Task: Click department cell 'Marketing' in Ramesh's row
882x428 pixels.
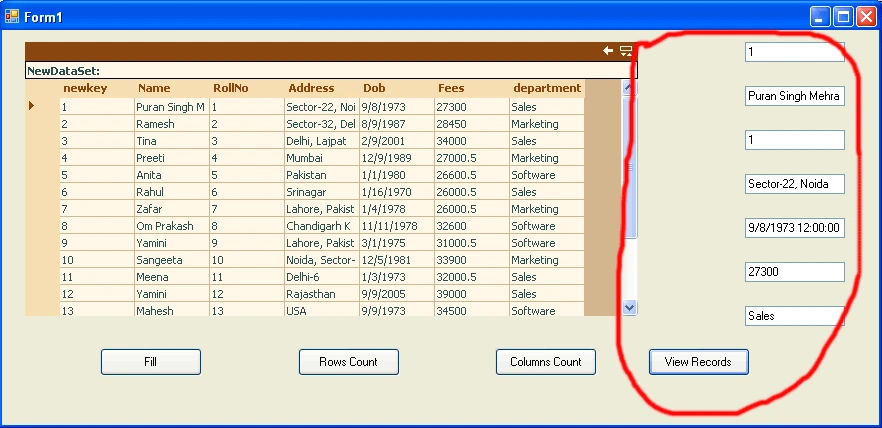Action: tap(547, 124)
